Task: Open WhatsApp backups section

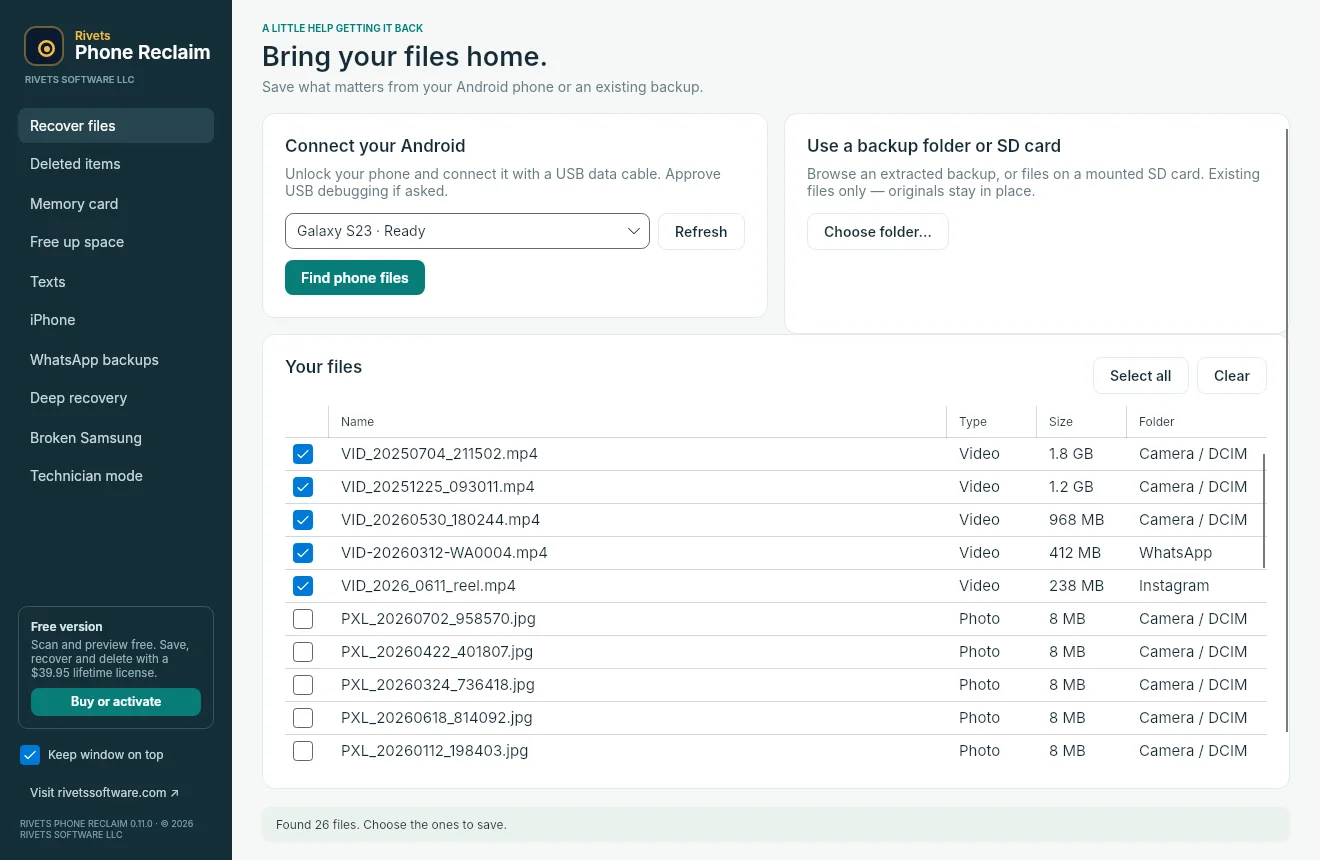Action: (x=116, y=360)
